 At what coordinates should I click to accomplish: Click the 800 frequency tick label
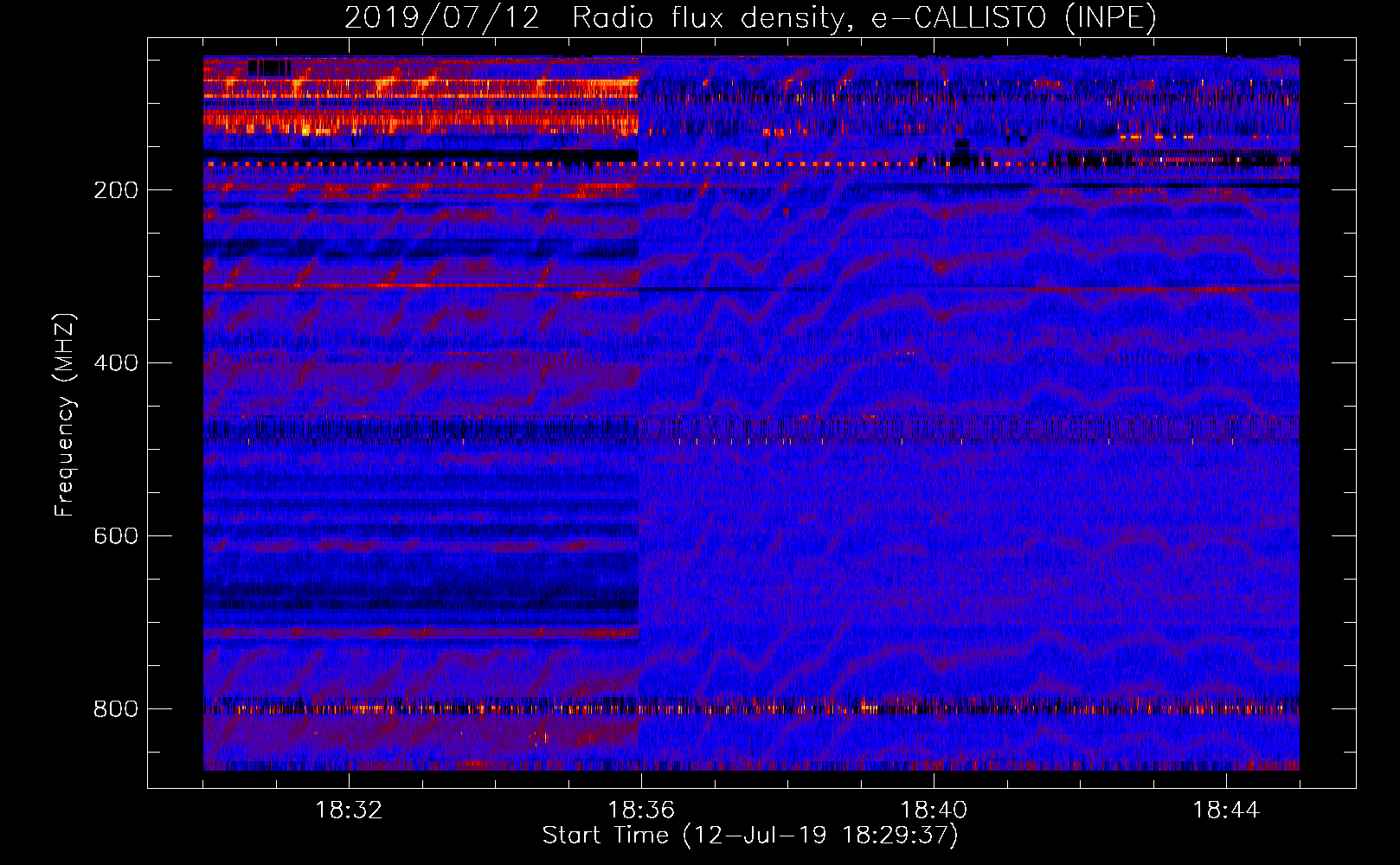coord(116,709)
